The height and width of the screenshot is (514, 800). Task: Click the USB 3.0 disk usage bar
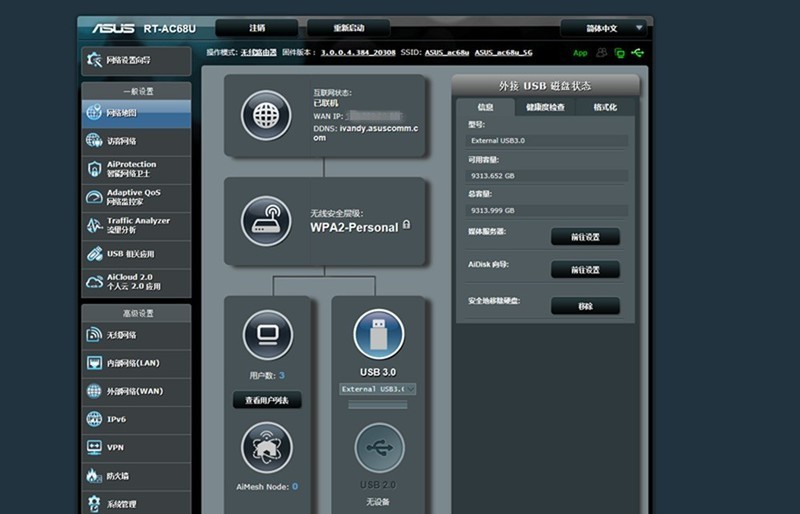point(378,405)
